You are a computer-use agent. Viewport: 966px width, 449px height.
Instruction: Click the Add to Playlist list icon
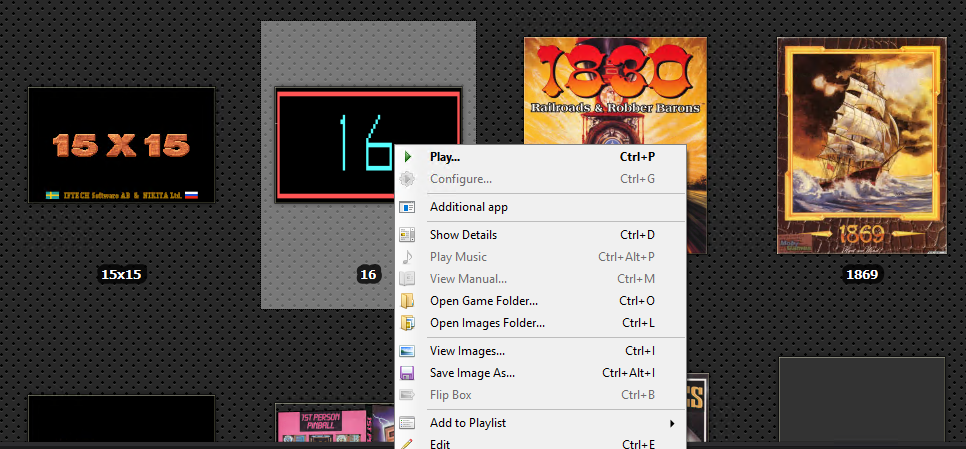407,423
